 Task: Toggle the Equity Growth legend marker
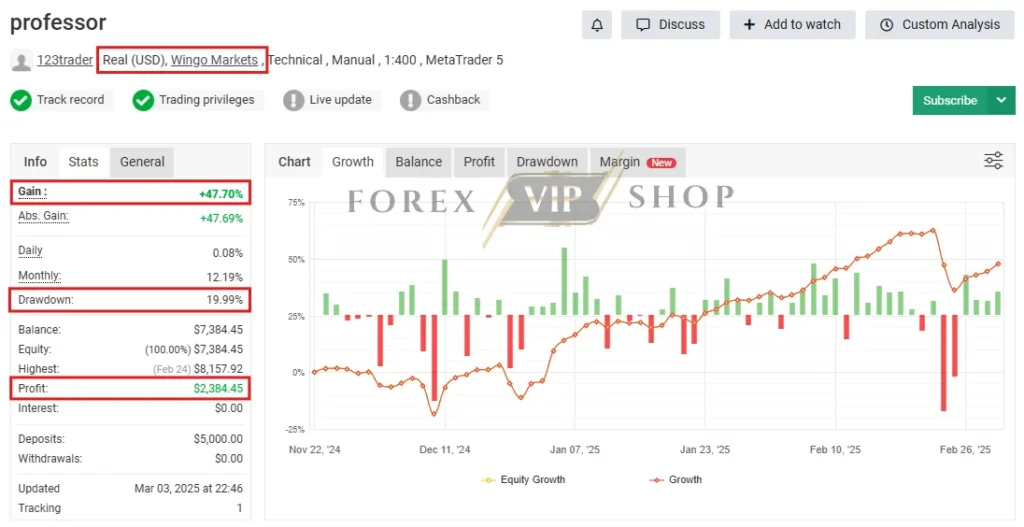coord(488,480)
